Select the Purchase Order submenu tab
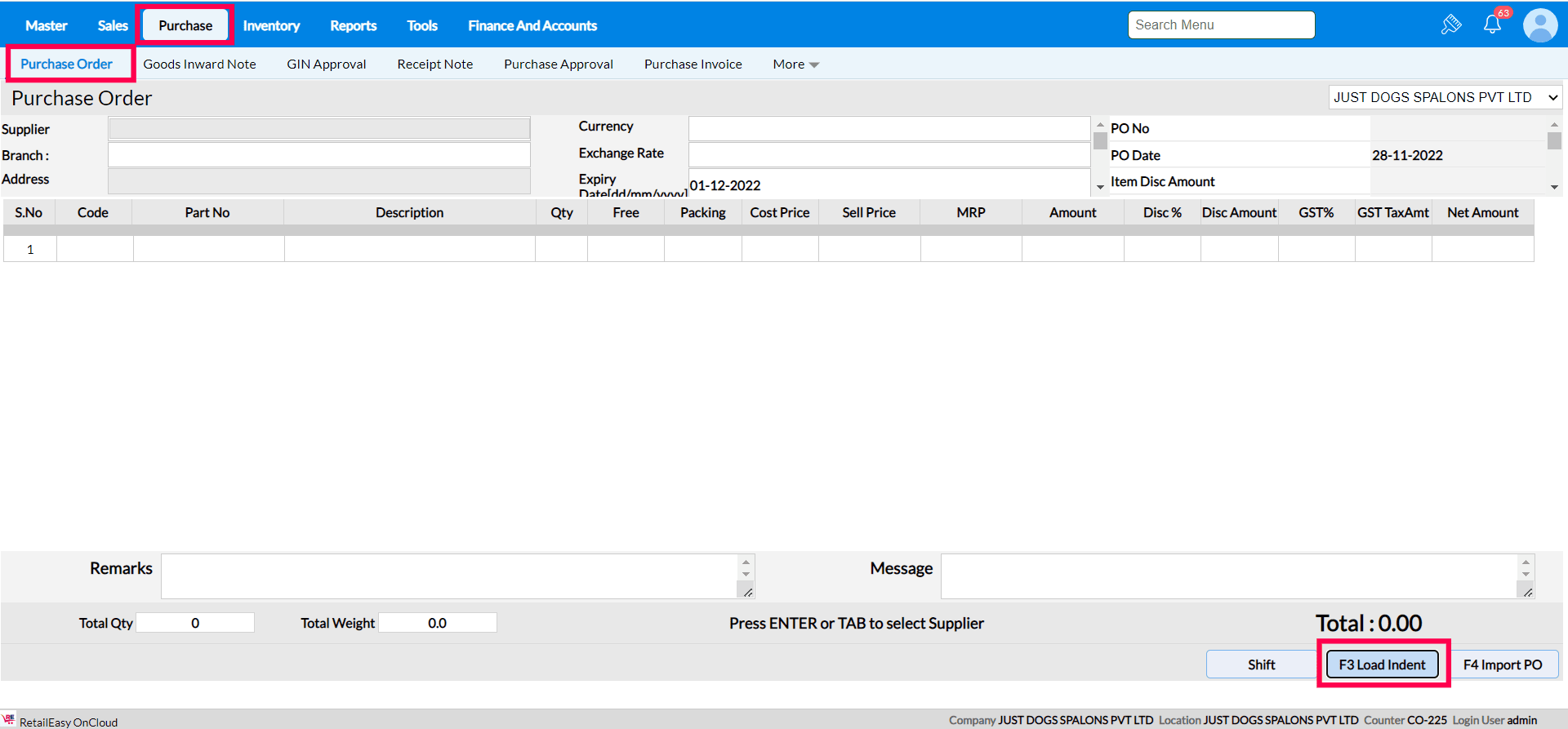 pyautogui.click(x=66, y=64)
